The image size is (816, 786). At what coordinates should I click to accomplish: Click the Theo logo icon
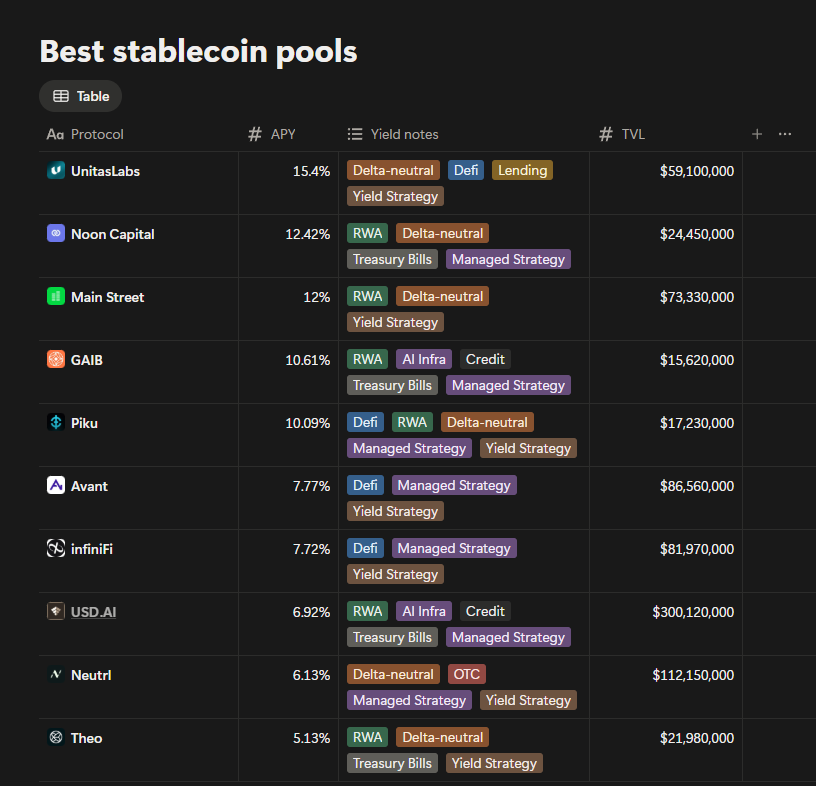56,738
